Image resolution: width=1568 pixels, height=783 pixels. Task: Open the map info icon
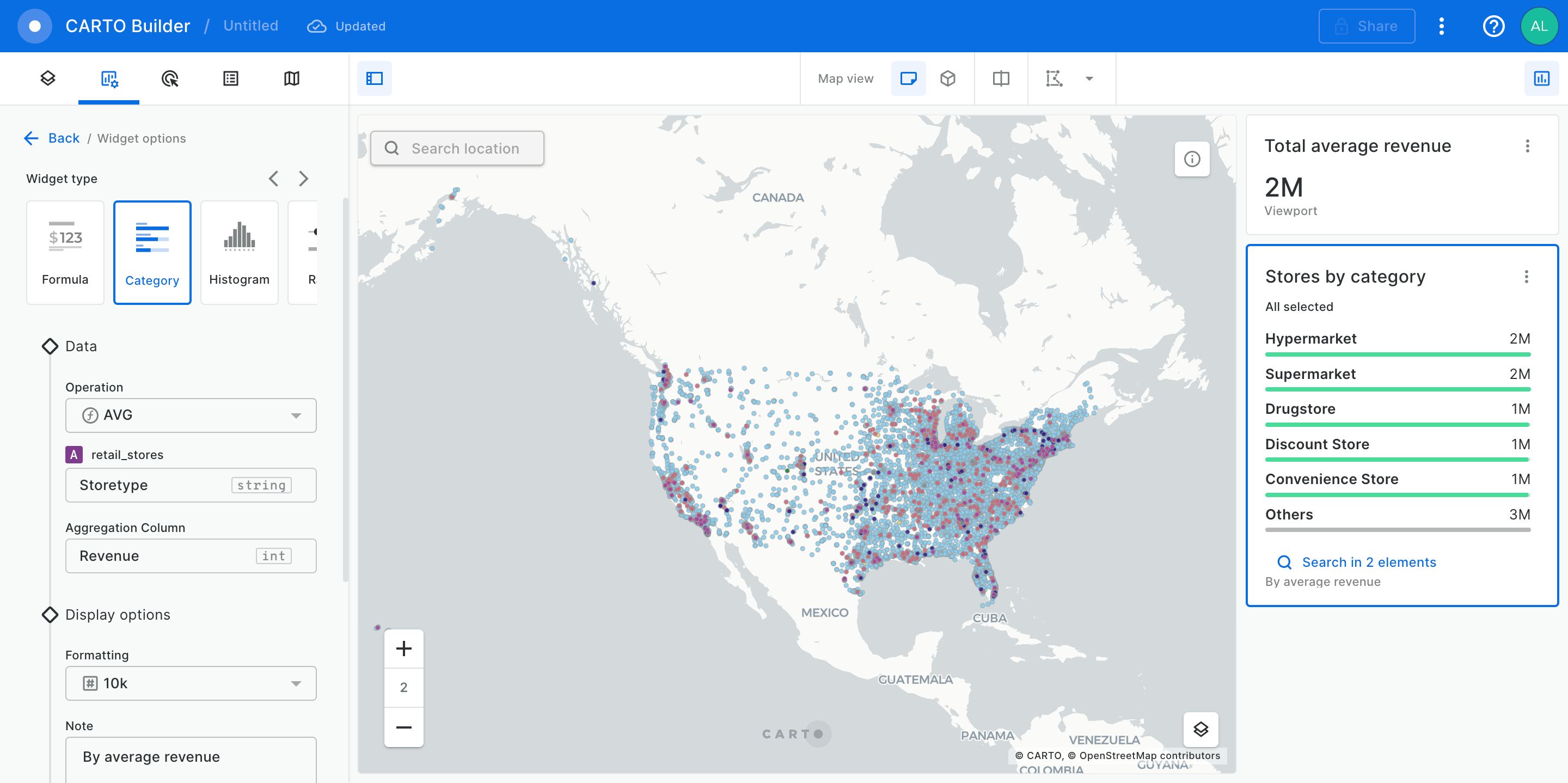(x=1192, y=159)
